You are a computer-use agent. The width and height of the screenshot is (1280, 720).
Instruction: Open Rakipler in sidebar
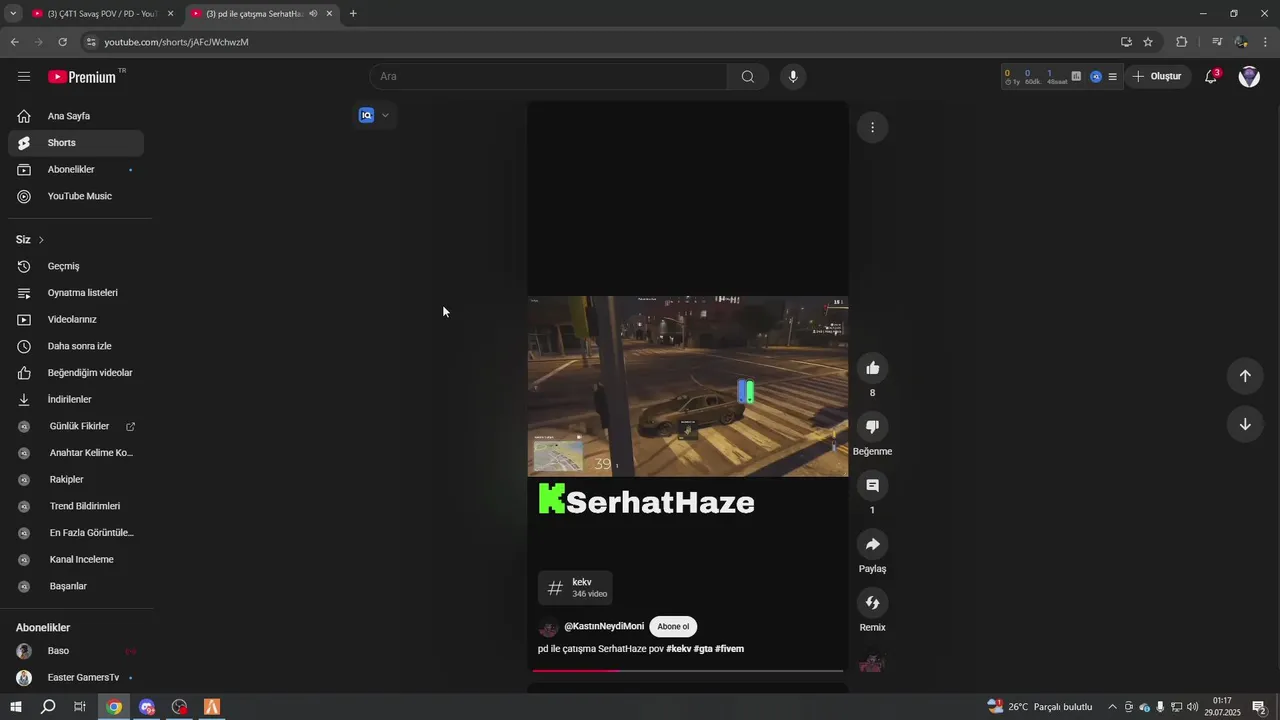coord(76,480)
